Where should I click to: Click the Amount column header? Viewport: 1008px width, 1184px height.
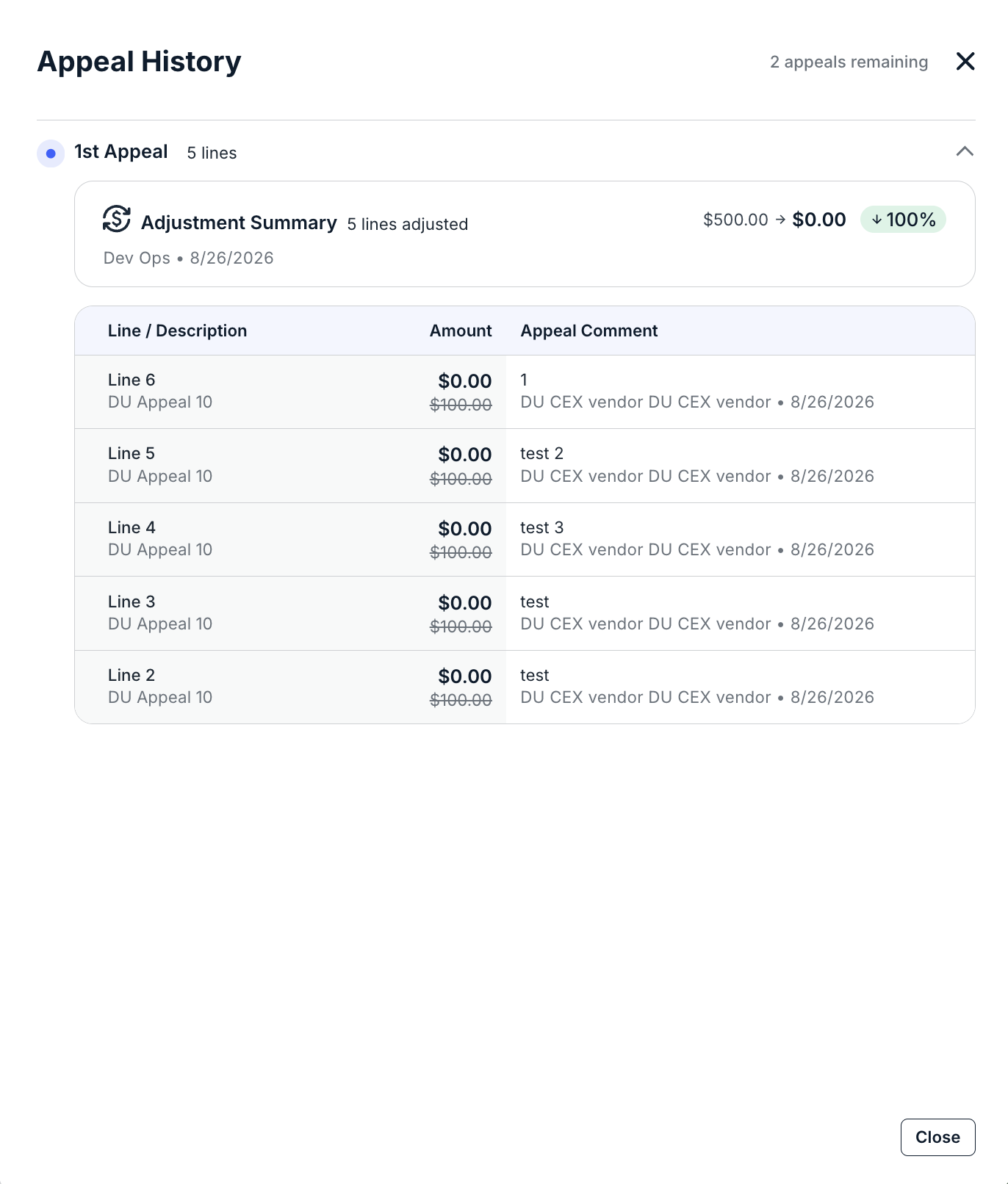tap(461, 331)
